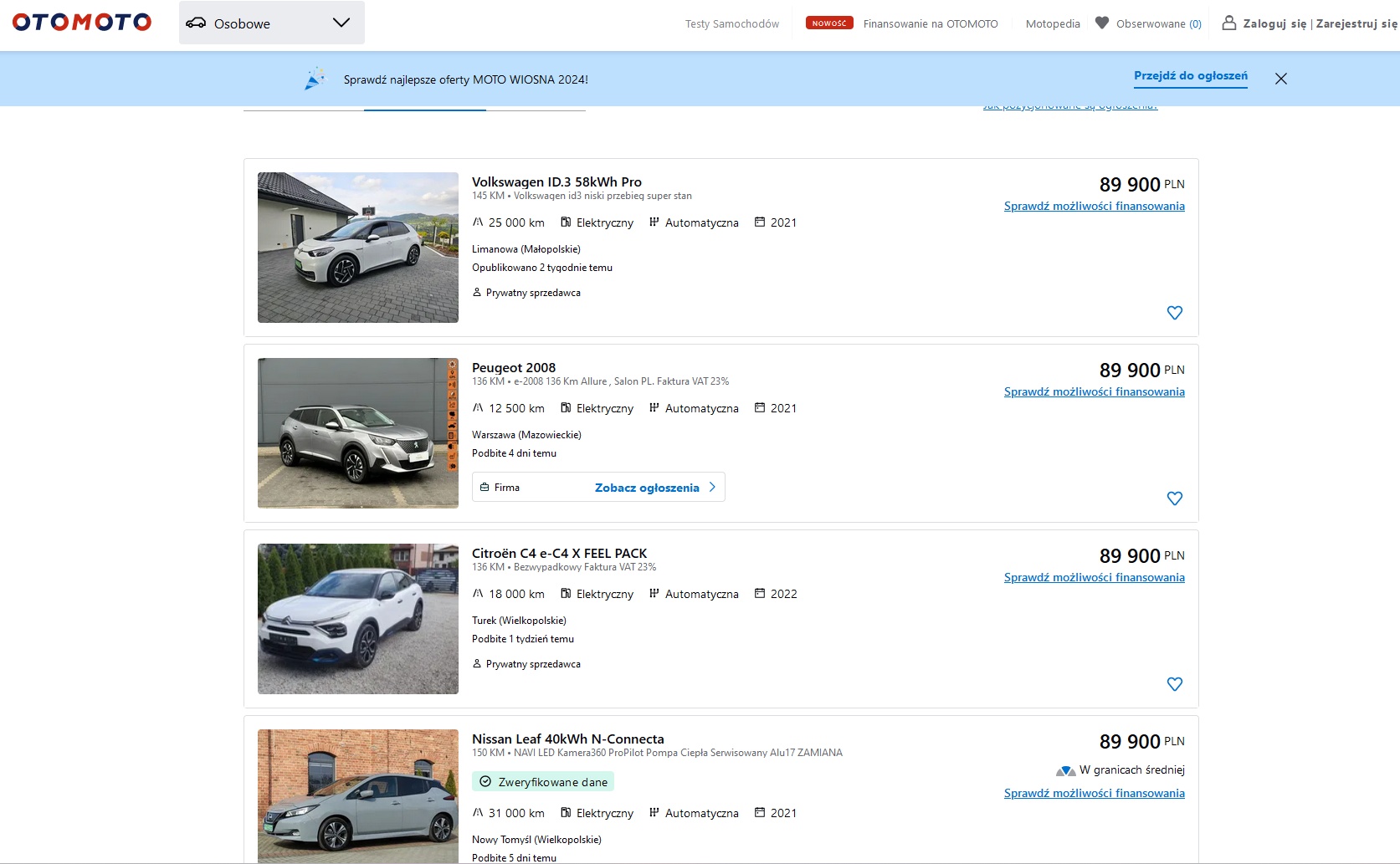Click the Prywatny sprzedawca icon under Limanowa

[477, 292]
